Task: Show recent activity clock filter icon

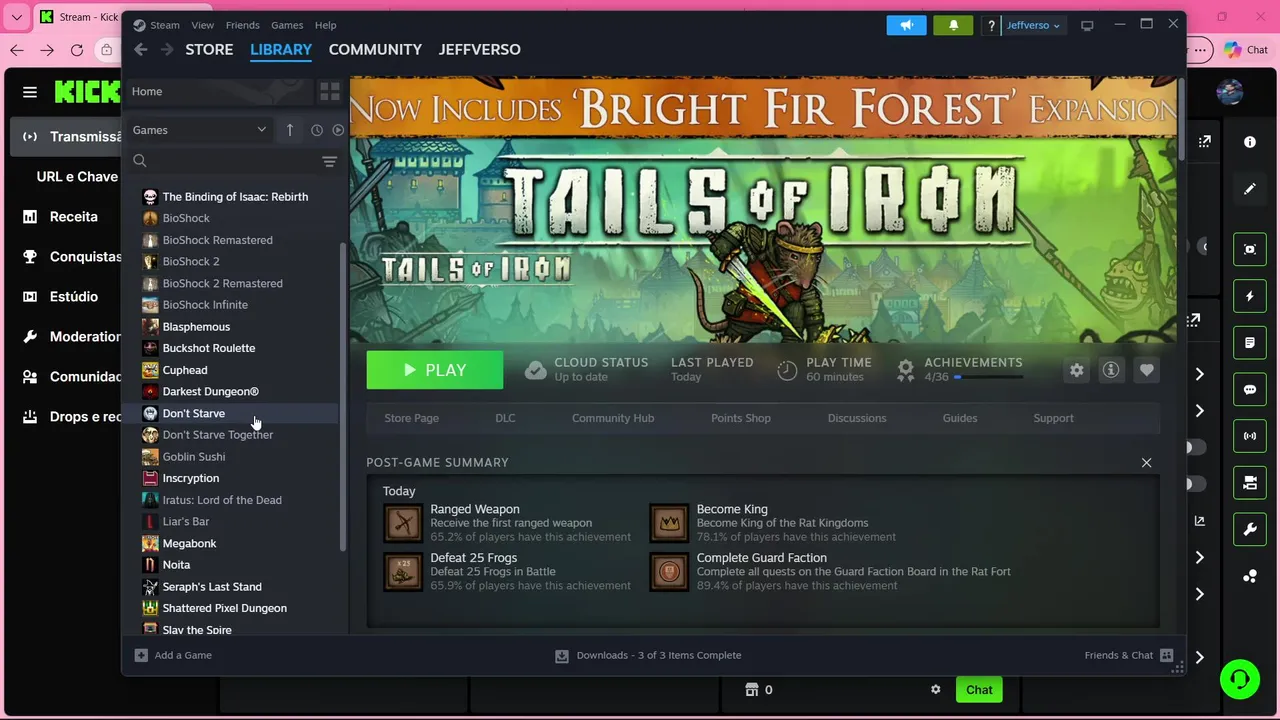Action: [317, 130]
